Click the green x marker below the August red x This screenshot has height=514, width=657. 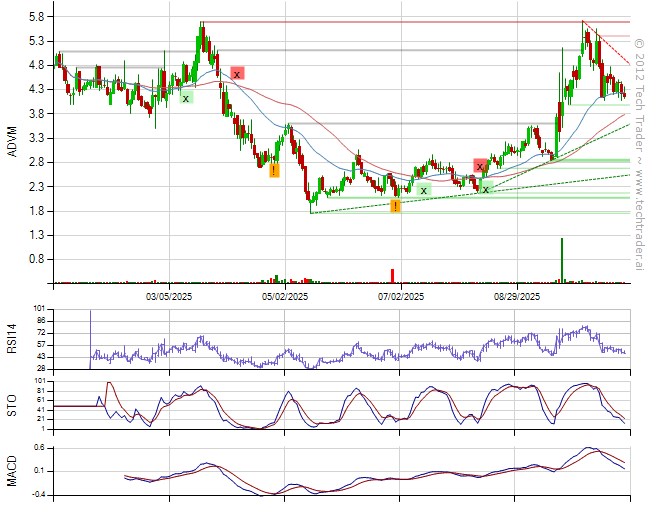[486, 188]
